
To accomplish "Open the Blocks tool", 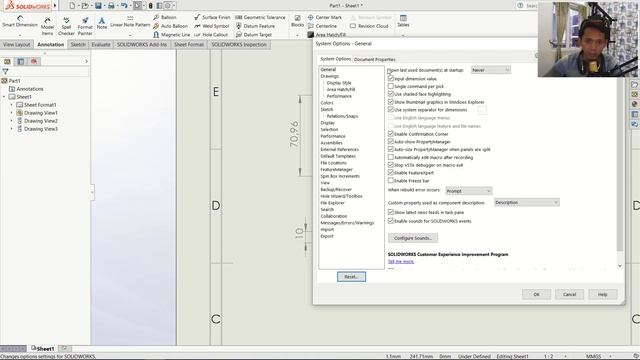I will (x=298, y=21).
